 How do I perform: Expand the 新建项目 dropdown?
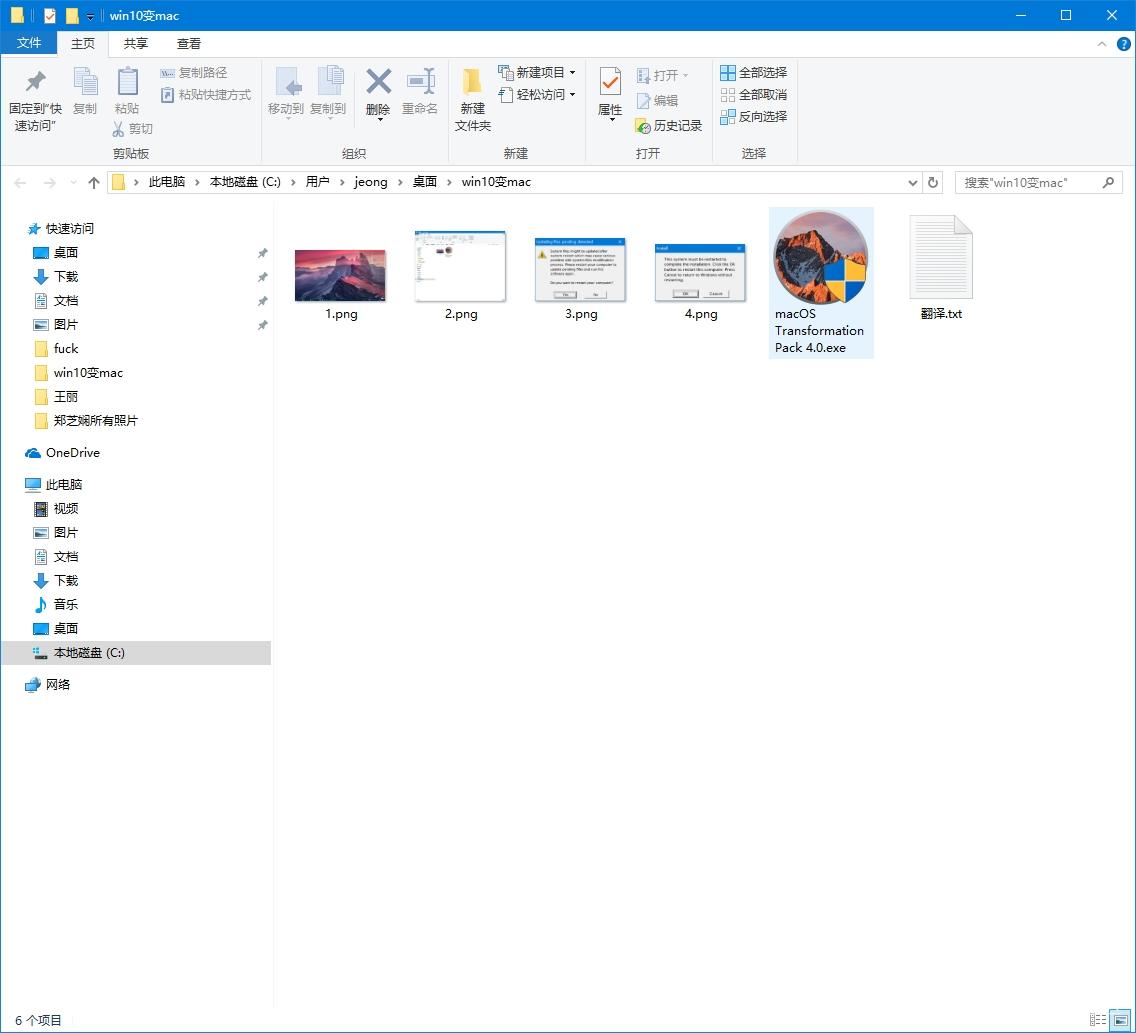(x=536, y=72)
